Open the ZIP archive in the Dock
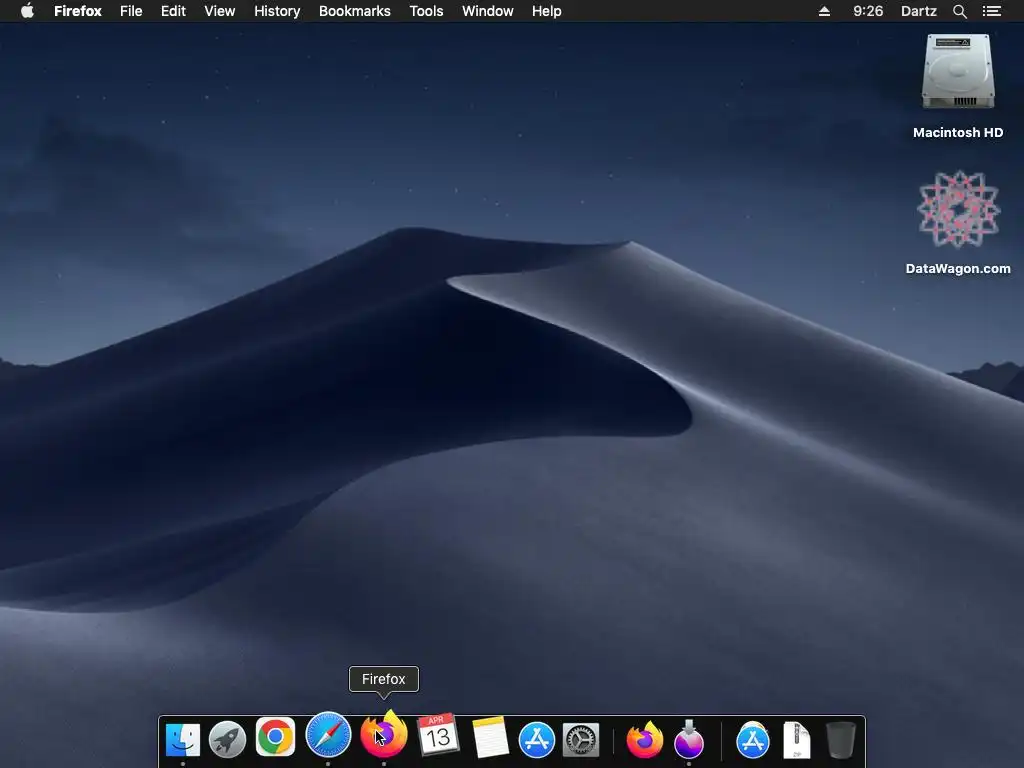This screenshot has height=768, width=1024. coord(797,740)
